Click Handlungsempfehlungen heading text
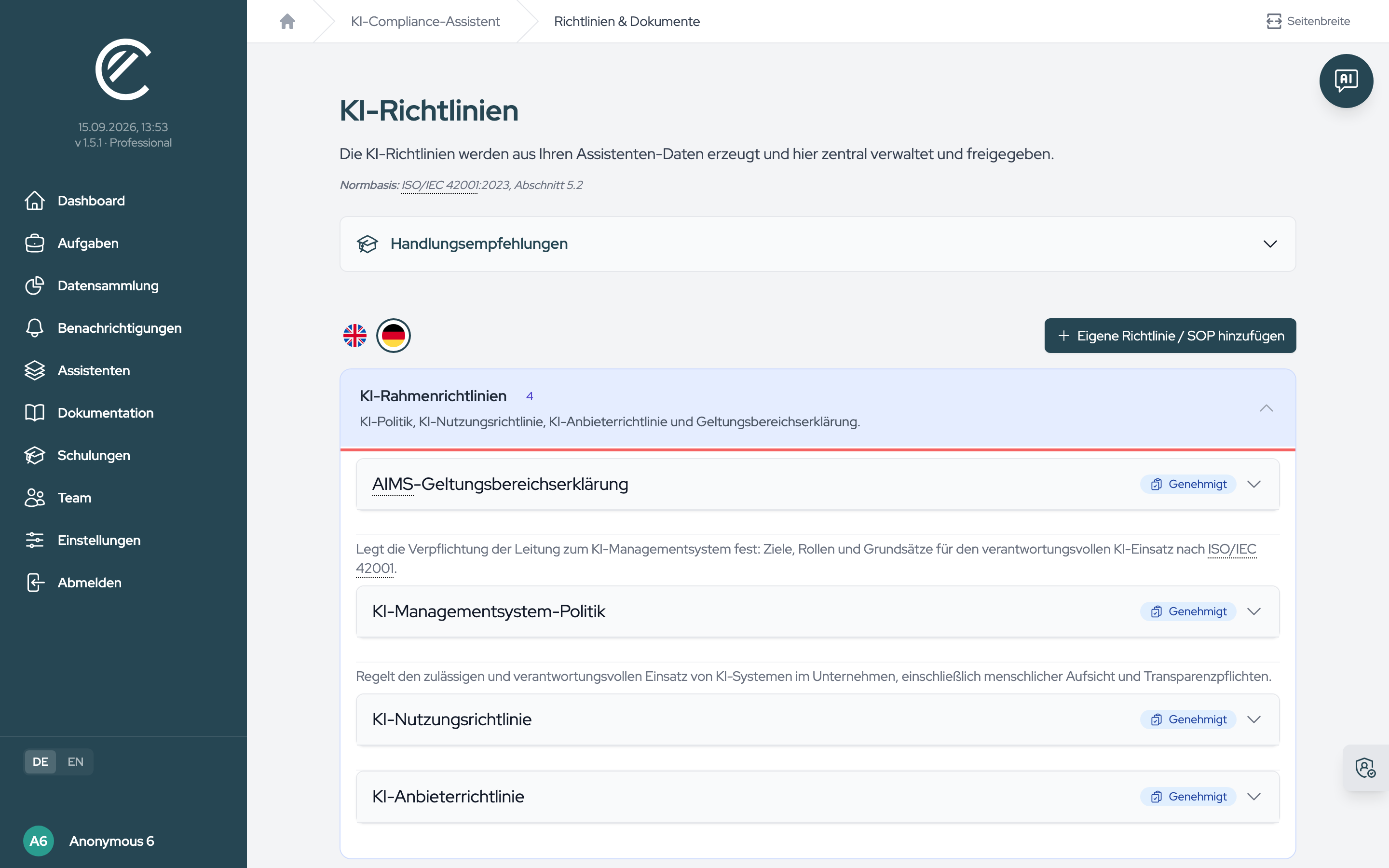 coord(479,244)
